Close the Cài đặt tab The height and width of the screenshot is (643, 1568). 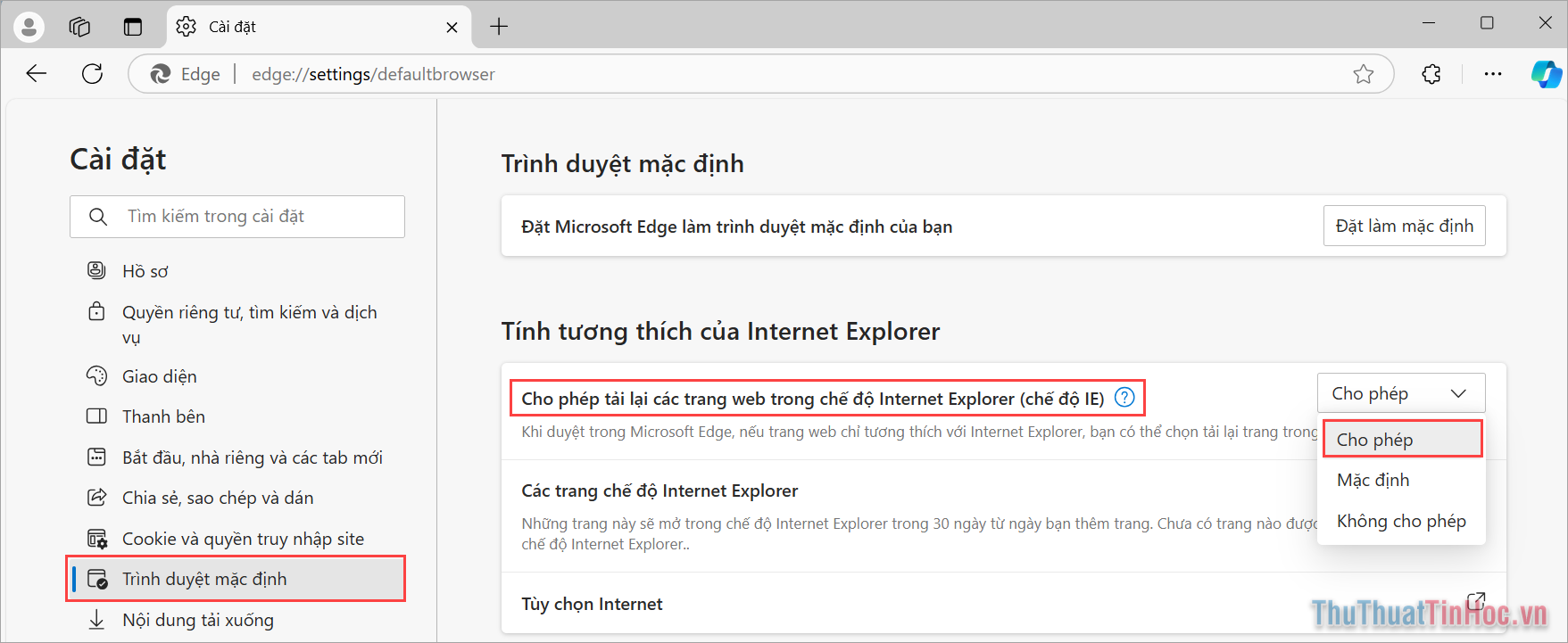coord(452,28)
